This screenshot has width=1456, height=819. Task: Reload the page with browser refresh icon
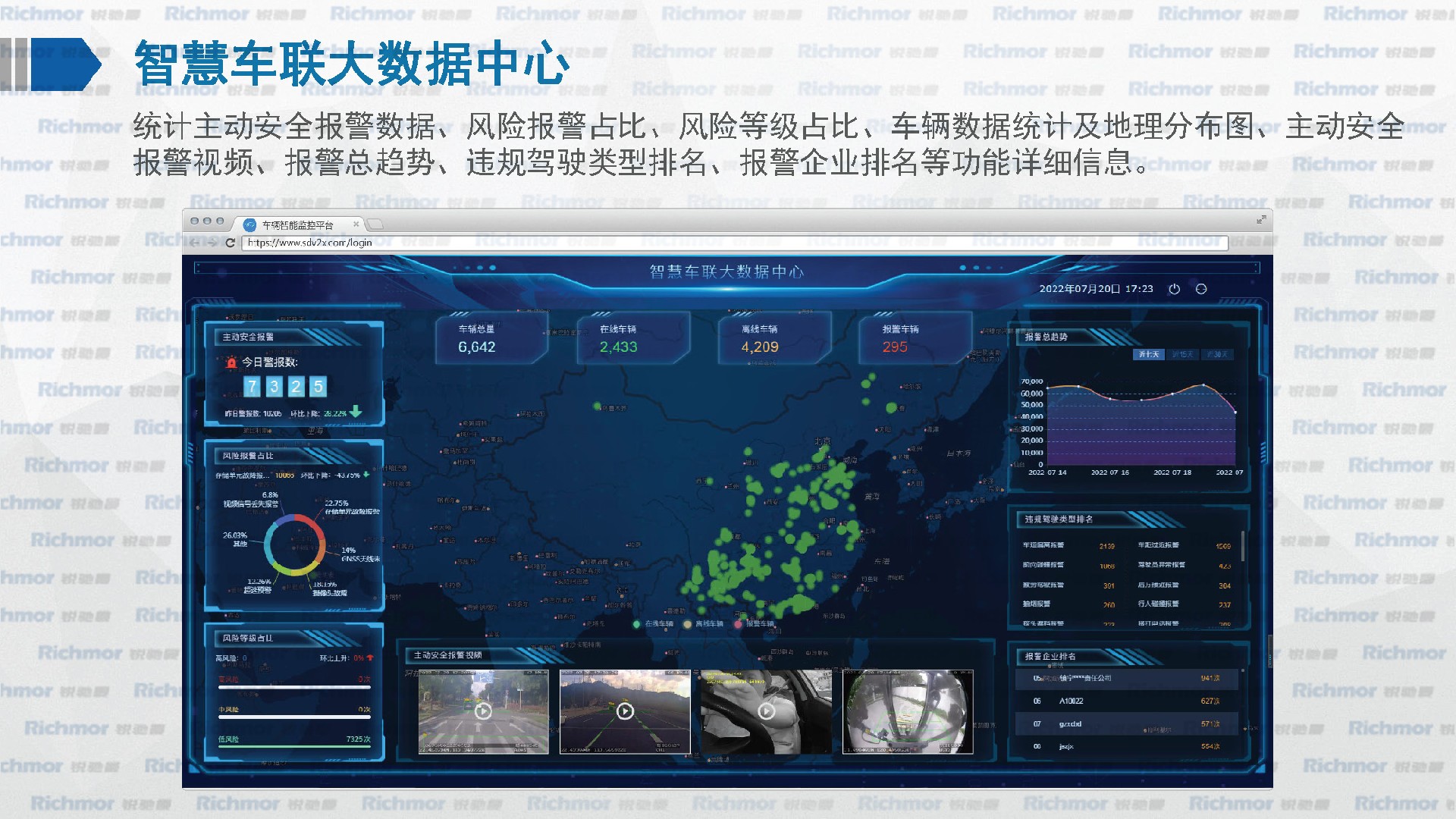click(x=231, y=243)
